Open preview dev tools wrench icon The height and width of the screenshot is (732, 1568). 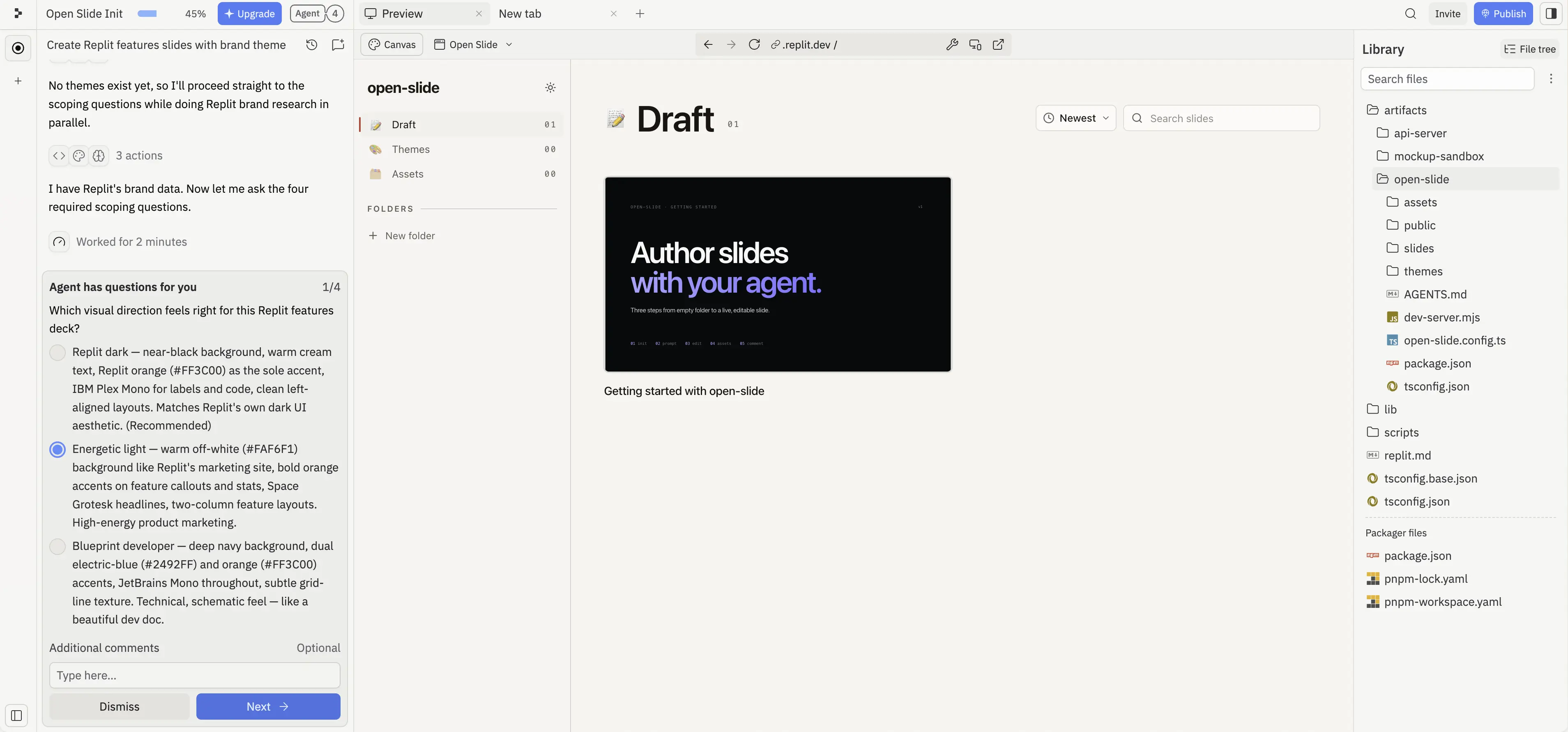coord(952,44)
